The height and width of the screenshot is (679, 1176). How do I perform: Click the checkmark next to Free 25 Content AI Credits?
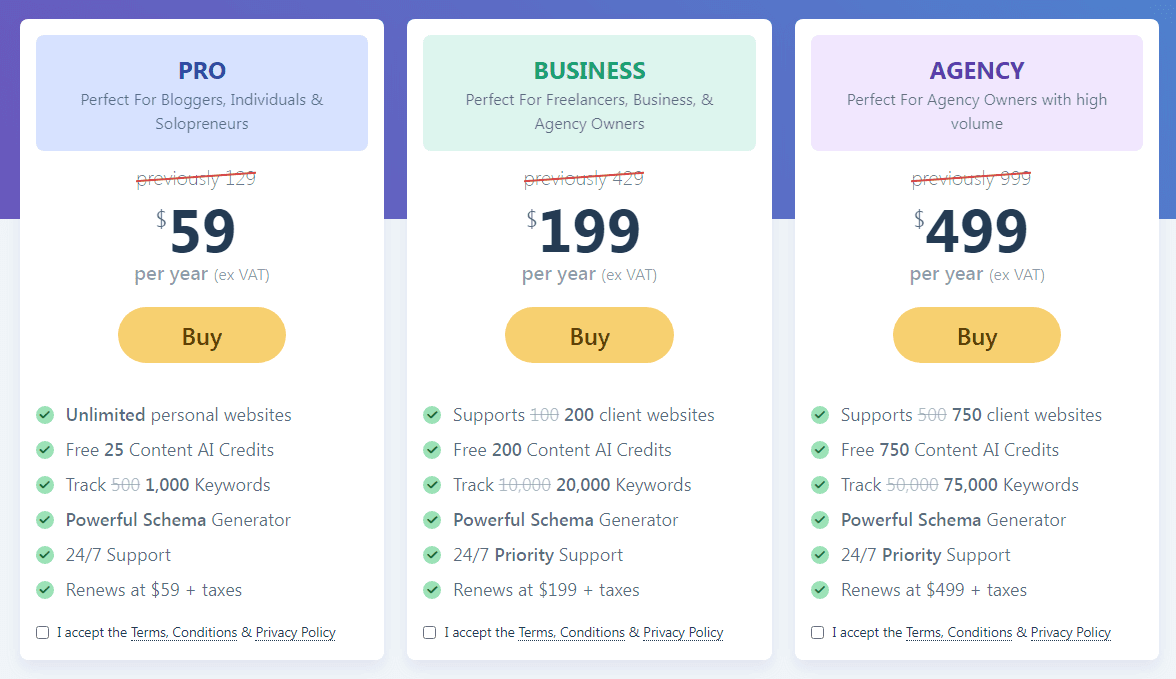45,449
